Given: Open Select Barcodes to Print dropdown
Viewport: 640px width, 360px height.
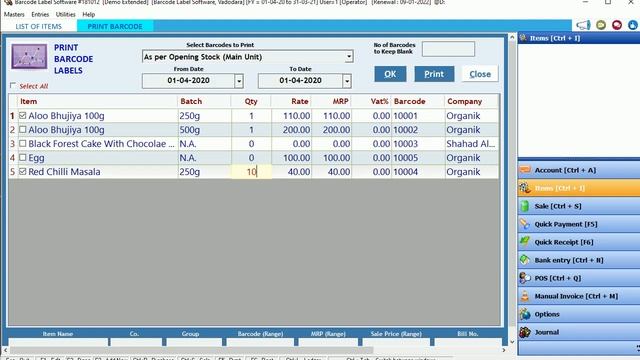Looking at the screenshot, I should point(349,57).
